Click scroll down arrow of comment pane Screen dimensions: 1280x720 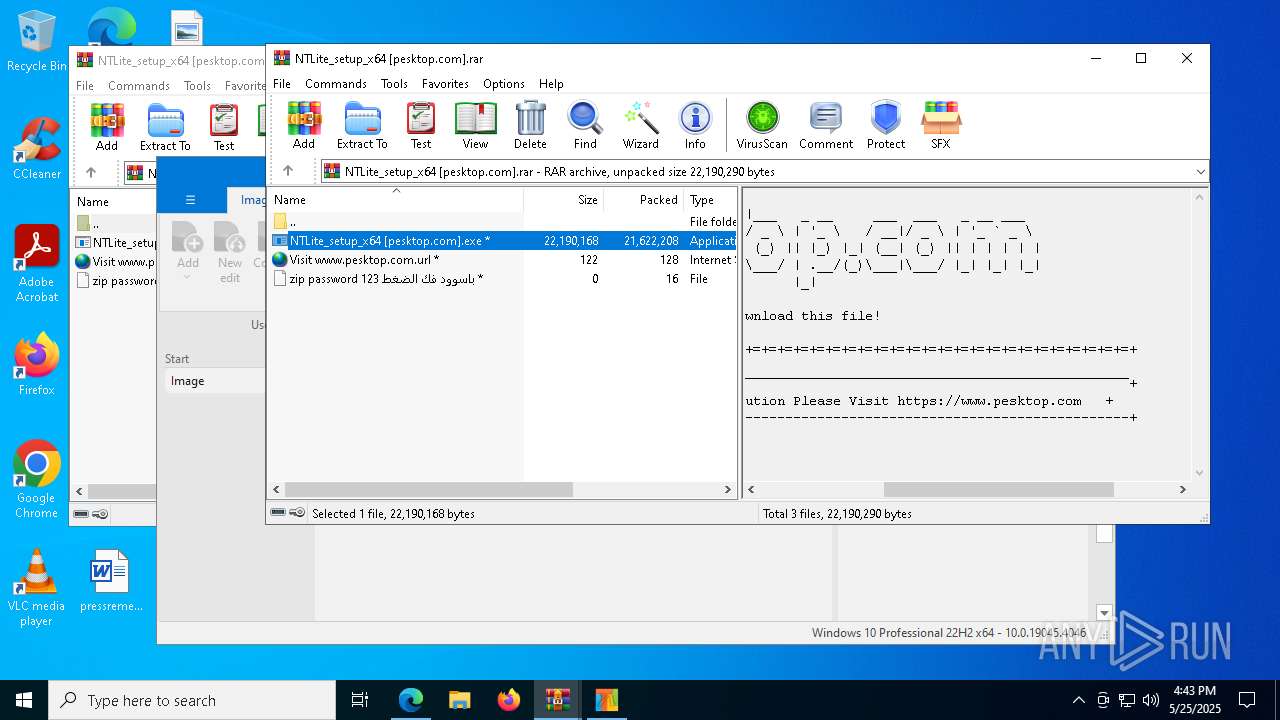[1200, 473]
